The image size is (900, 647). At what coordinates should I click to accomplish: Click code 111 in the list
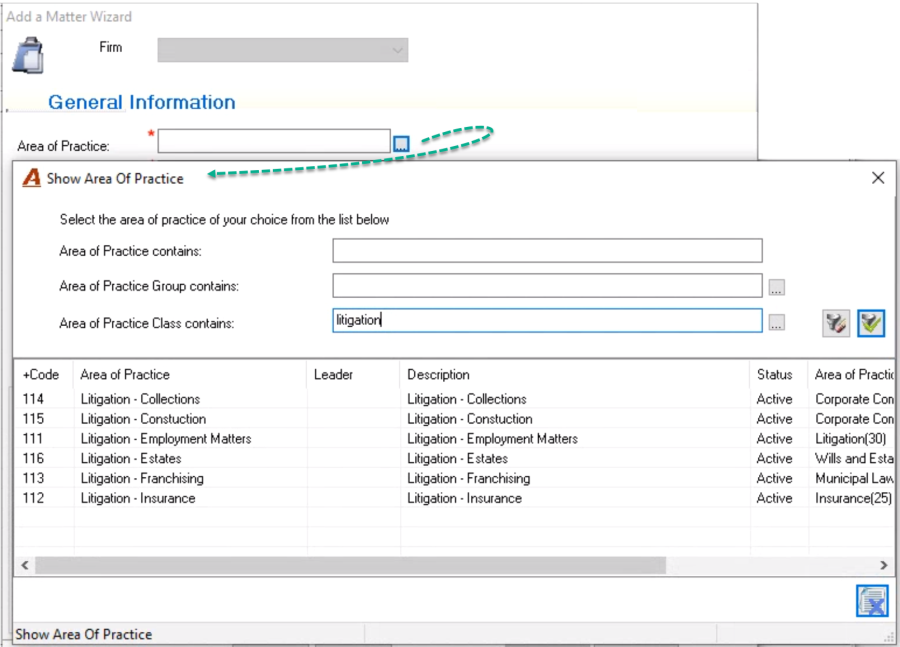(x=33, y=439)
